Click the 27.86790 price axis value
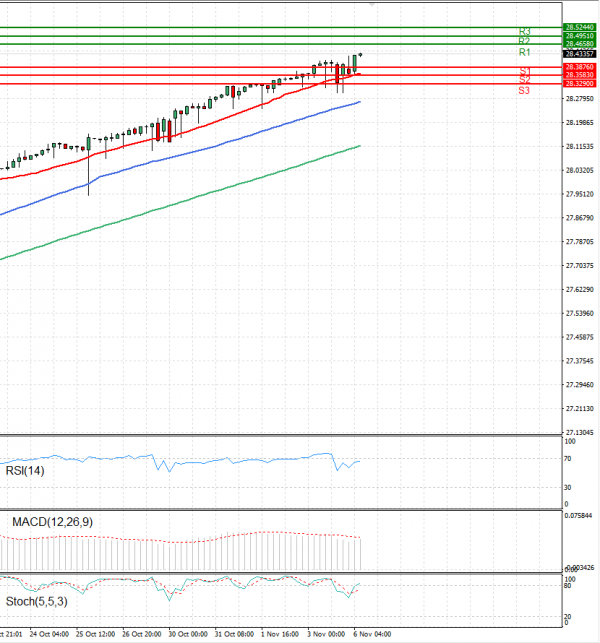This screenshot has height=643, width=600. point(579,218)
